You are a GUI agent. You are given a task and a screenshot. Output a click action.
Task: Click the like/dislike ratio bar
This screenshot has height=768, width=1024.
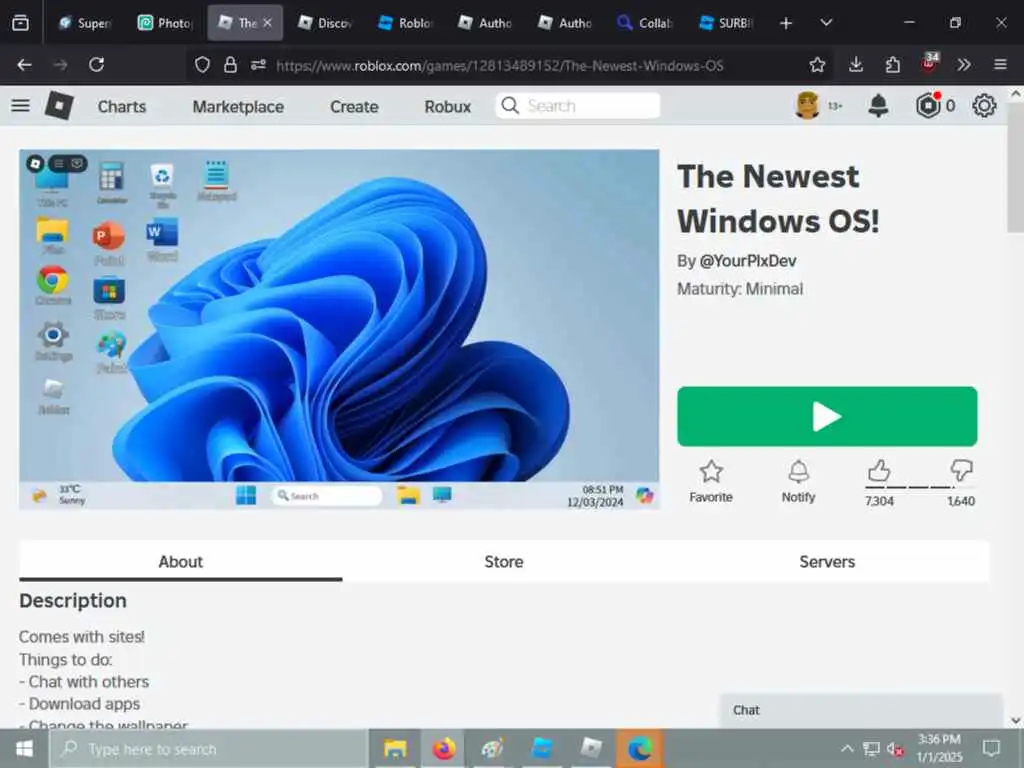(920, 487)
